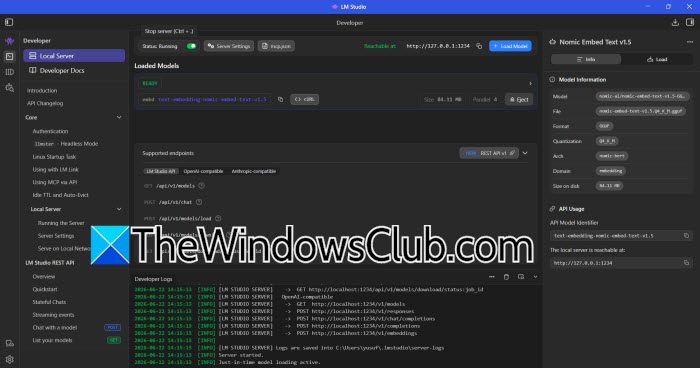700x368 pixels.
Task: Open the Discover model search icon in the sidebar
Action: (9, 88)
